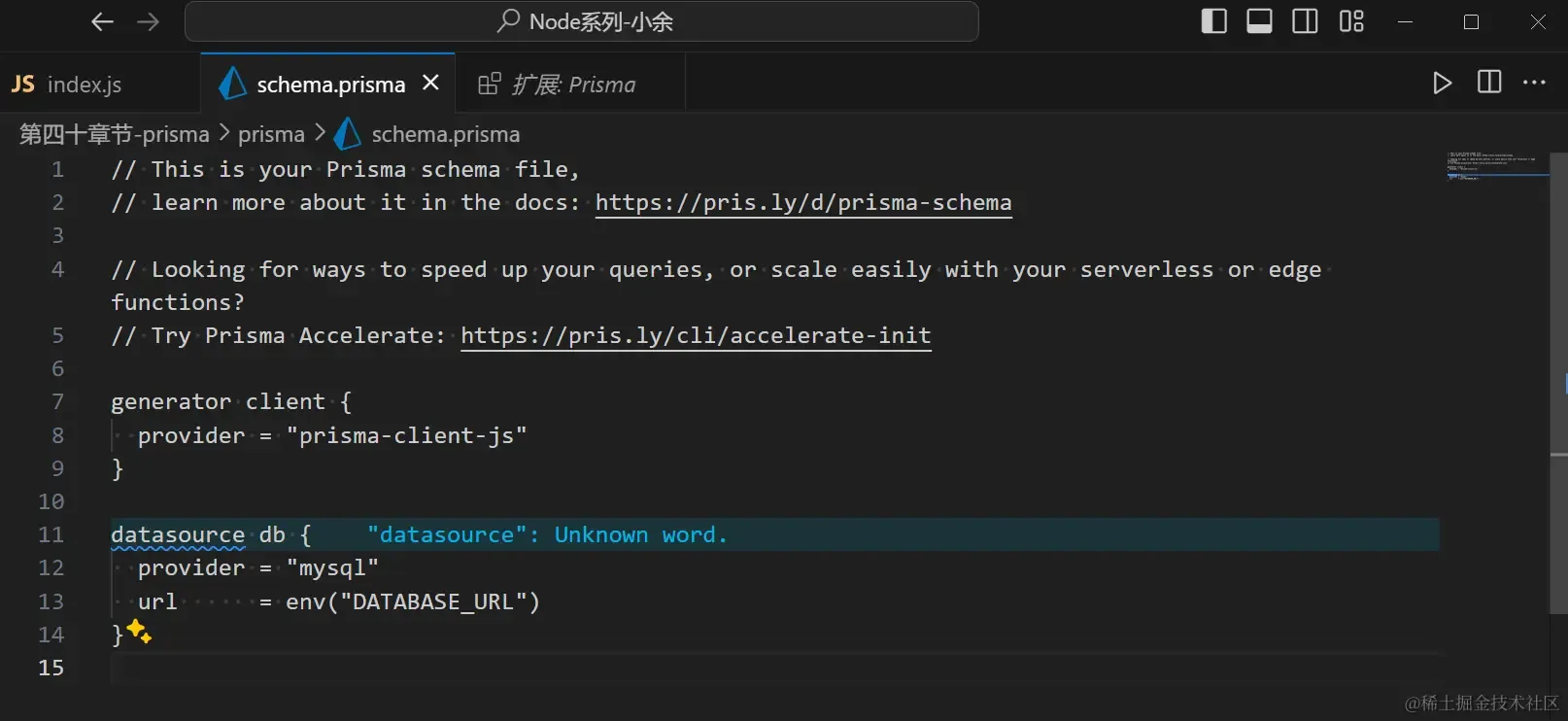Image resolution: width=1568 pixels, height=721 pixels.
Task: Minimize the VS Code window
Action: click(x=1405, y=21)
